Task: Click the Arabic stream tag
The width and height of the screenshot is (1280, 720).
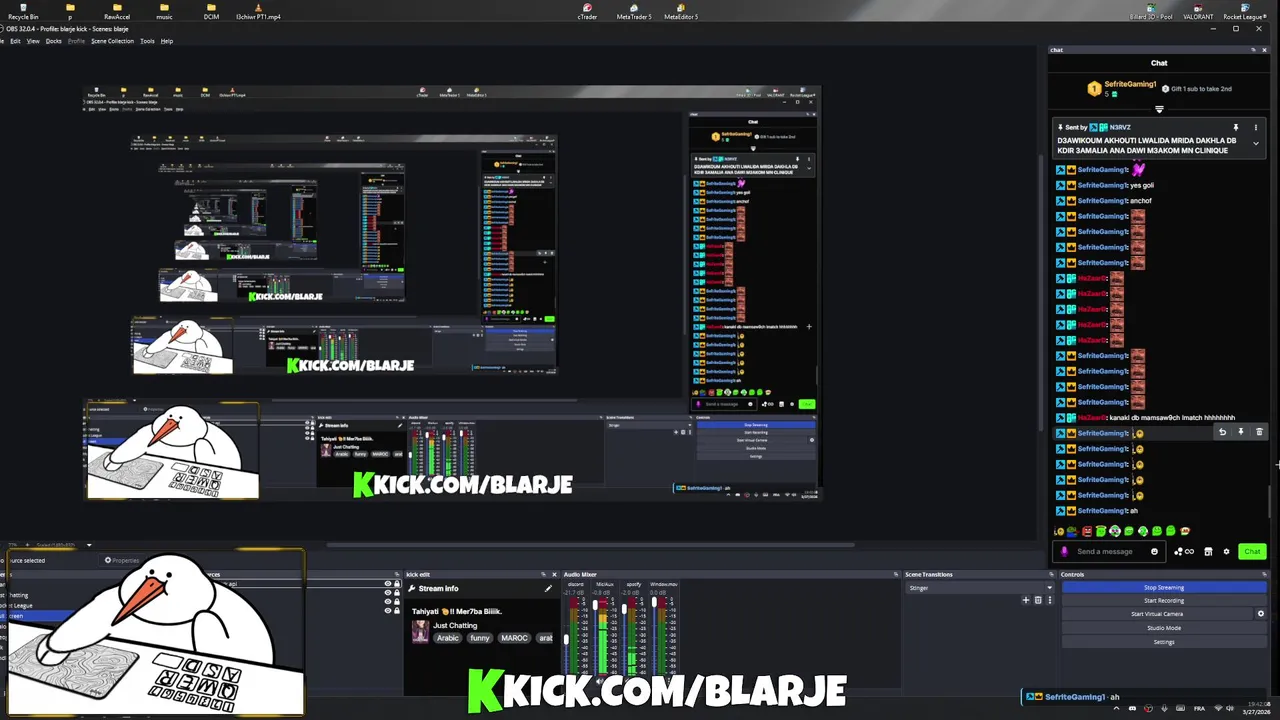Action: point(447,638)
